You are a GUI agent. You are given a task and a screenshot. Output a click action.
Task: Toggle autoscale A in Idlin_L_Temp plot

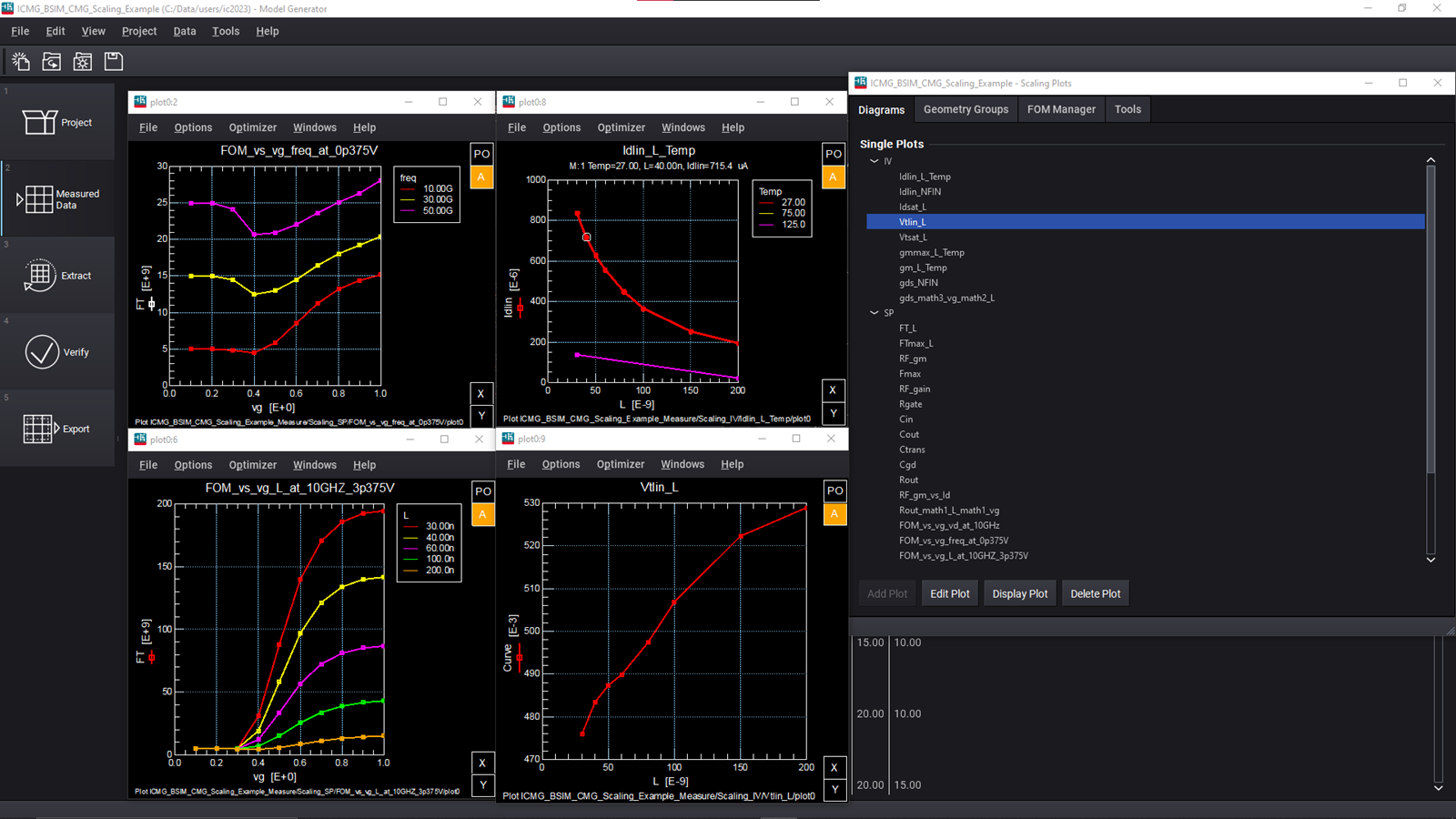click(833, 177)
